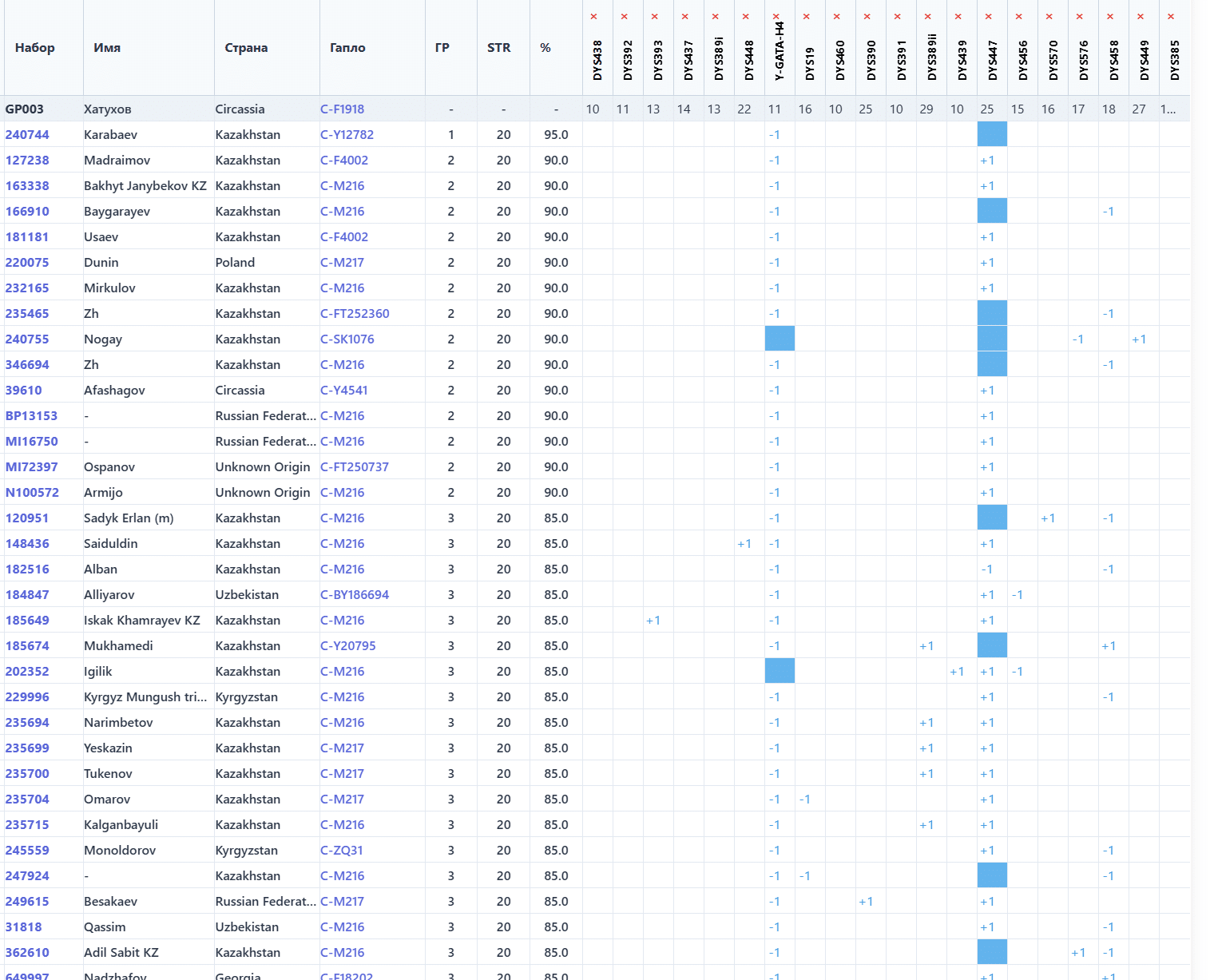Click red X above DYS458
Viewport: 1210px width, 980px height.
coord(1109,17)
